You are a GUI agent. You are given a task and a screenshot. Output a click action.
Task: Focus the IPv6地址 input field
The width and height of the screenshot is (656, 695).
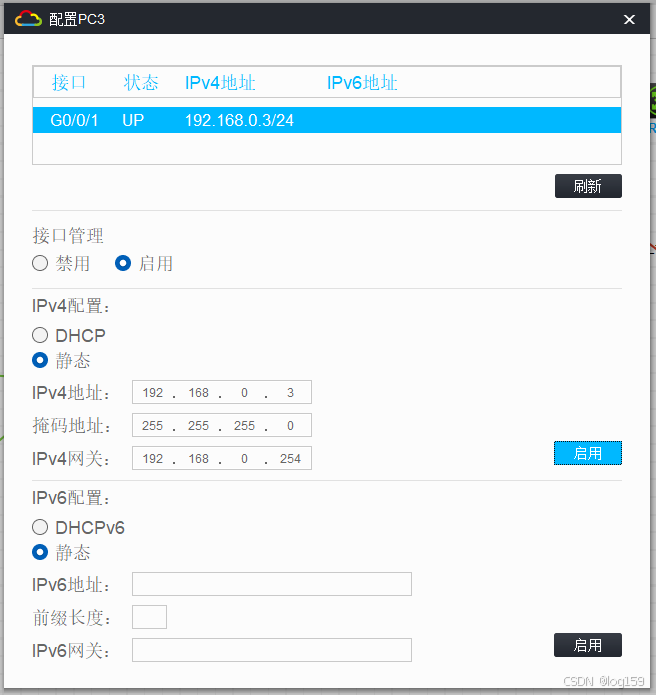[x=272, y=584]
